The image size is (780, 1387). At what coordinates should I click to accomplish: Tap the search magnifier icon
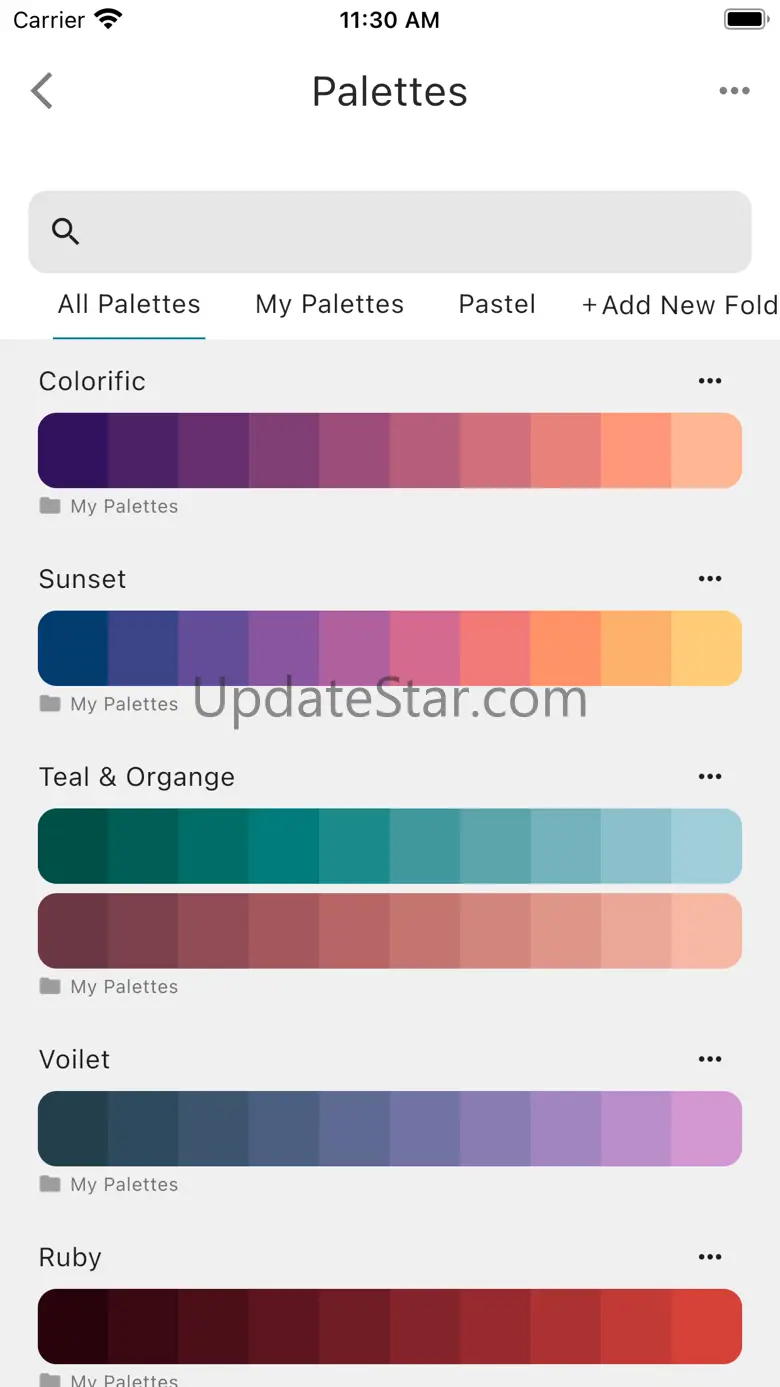click(66, 232)
